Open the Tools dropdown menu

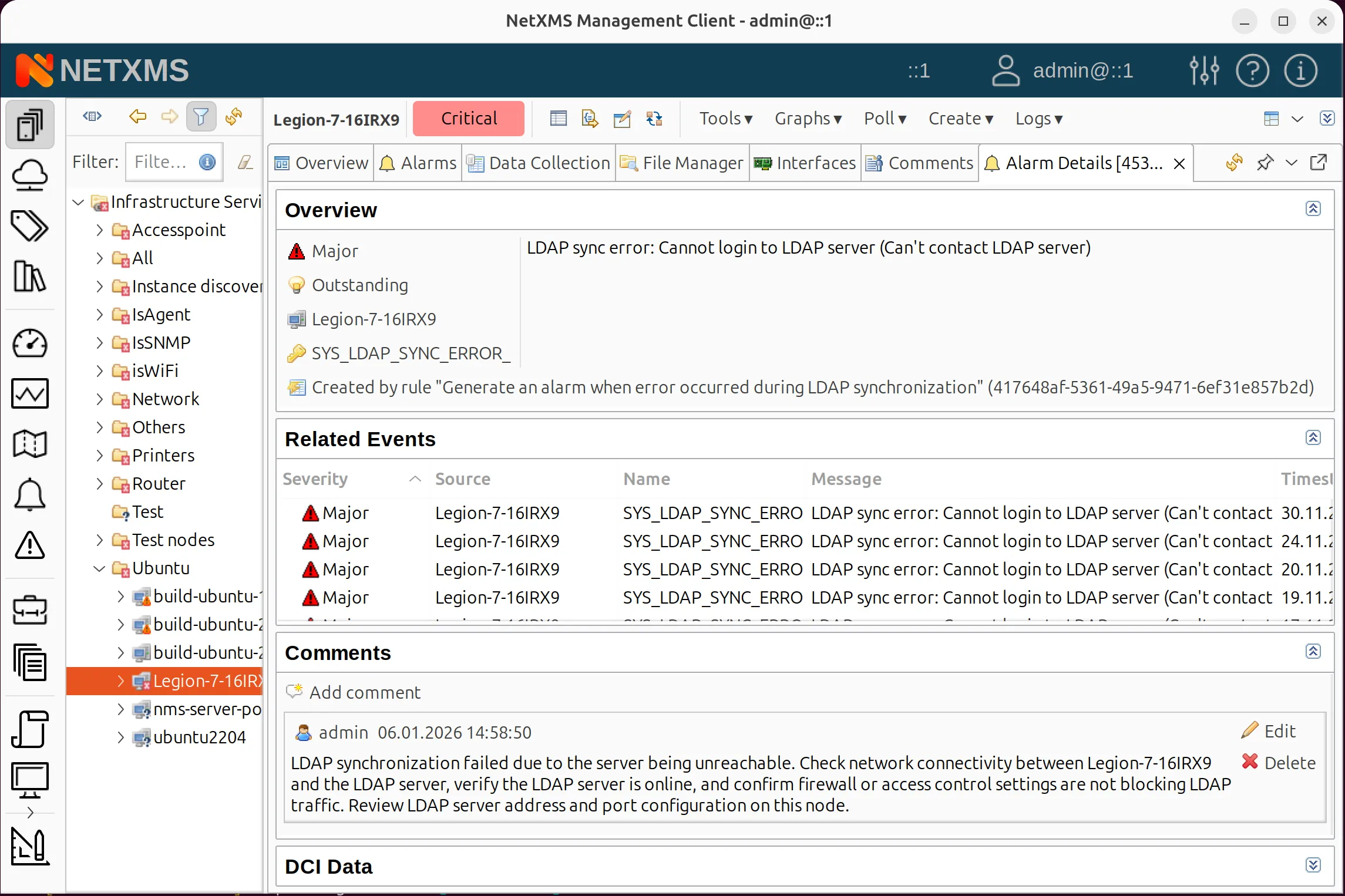(725, 119)
